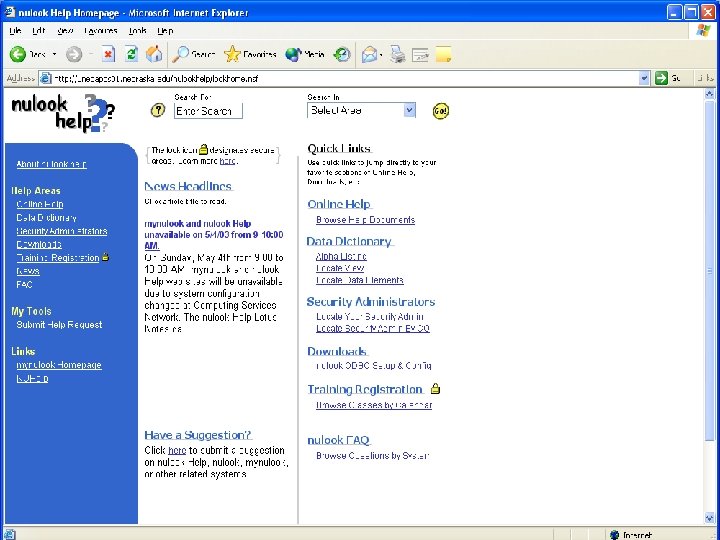Open Online Help in sidebar Help Areas
The height and width of the screenshot is (540, 720).
40,204
